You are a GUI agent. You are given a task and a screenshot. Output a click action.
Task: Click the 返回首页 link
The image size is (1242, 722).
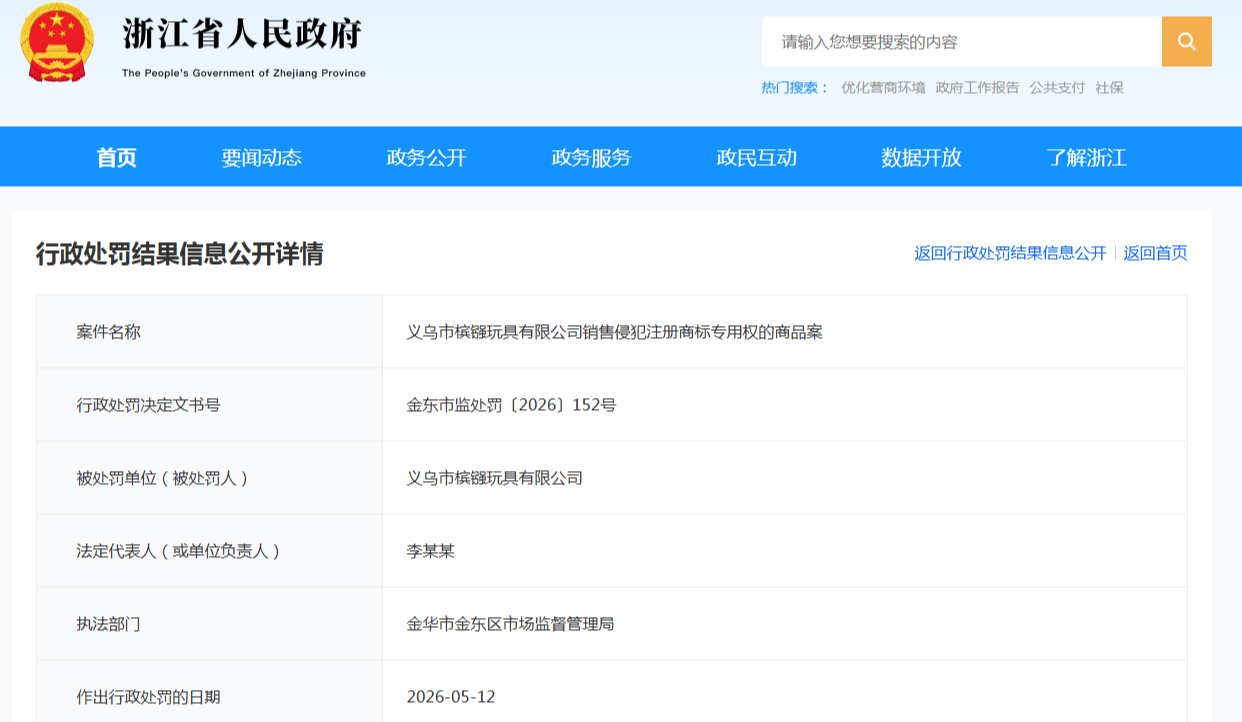[1155, 253]
